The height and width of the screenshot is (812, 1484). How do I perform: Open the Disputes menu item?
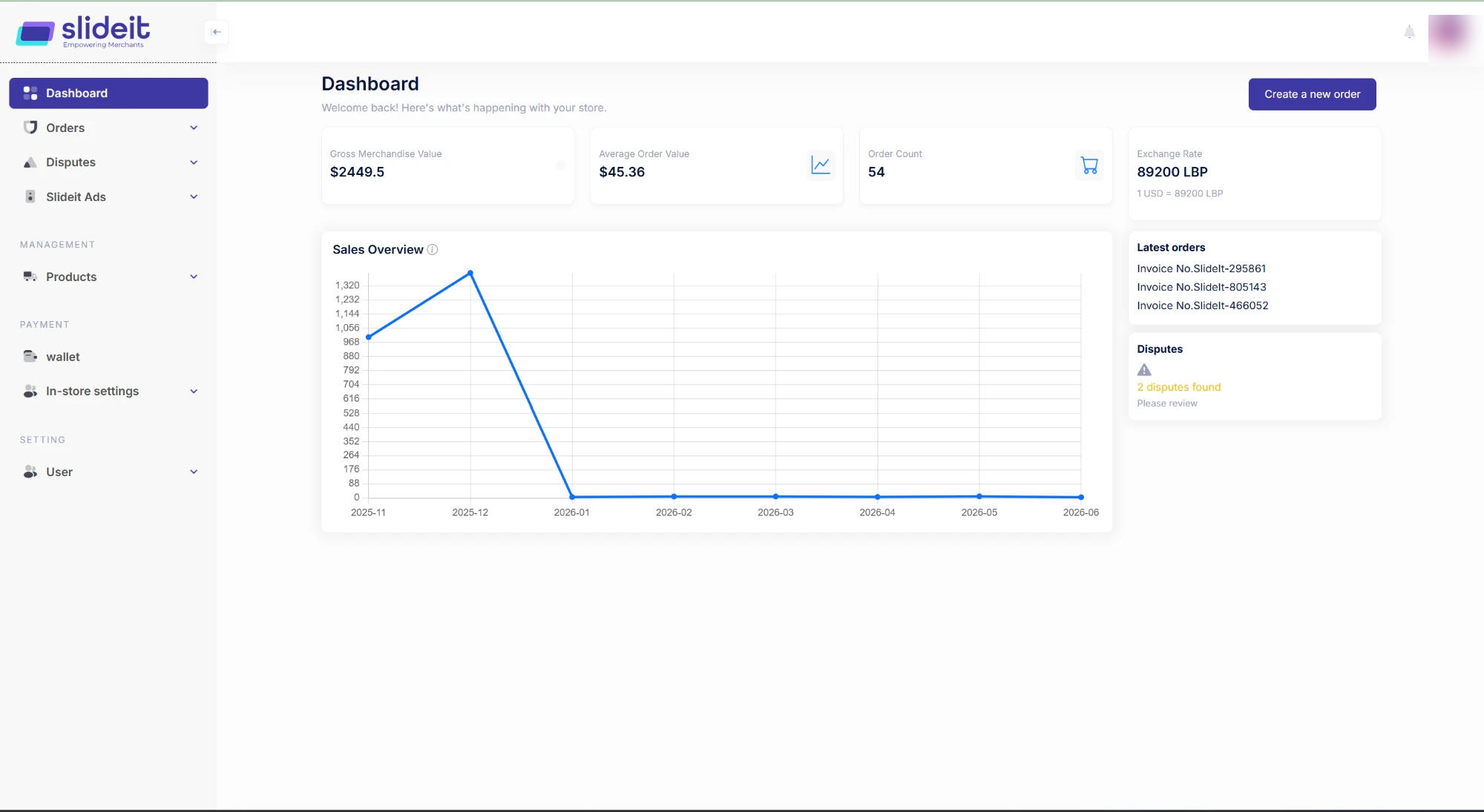pos(108,162)
